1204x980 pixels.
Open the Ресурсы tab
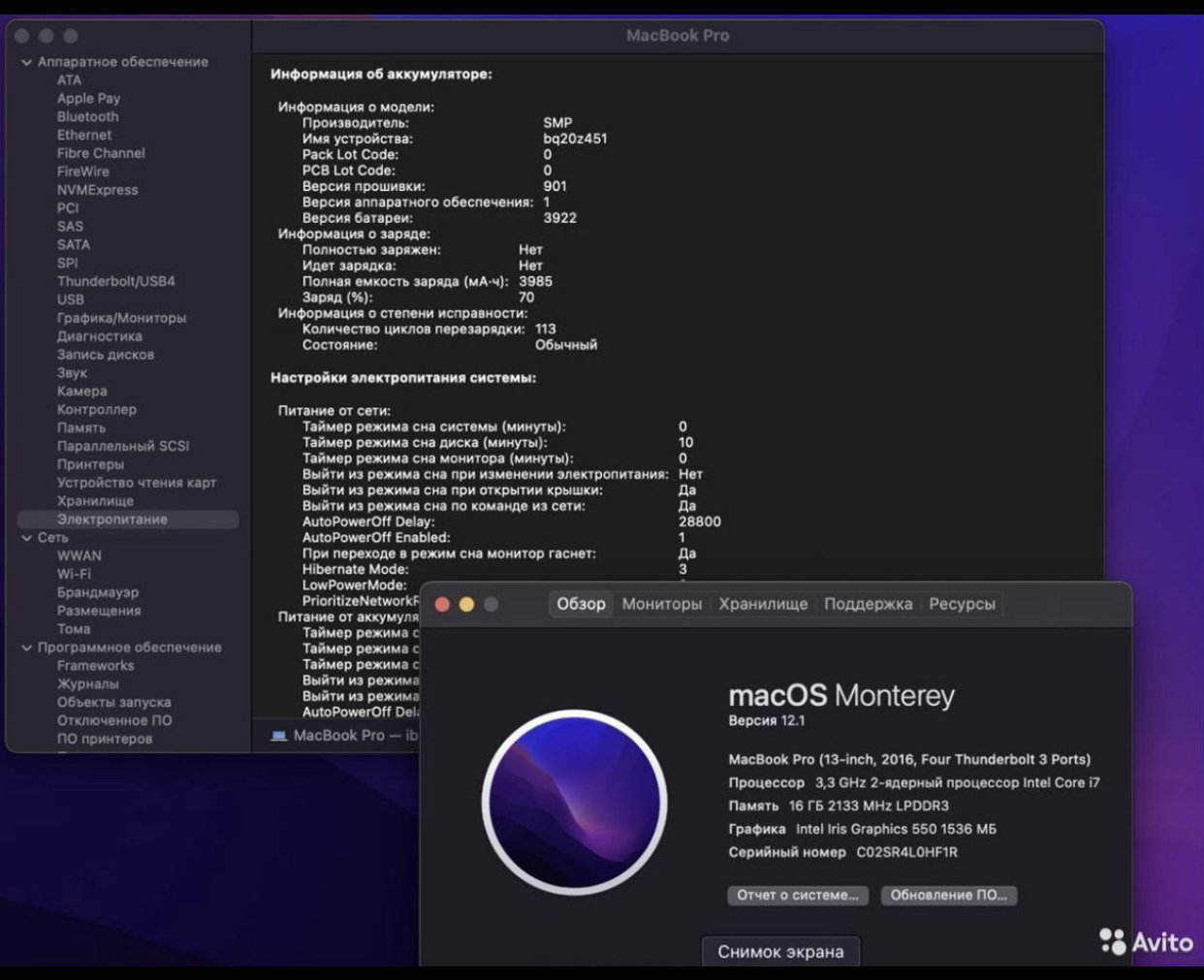tap(962, 604)
